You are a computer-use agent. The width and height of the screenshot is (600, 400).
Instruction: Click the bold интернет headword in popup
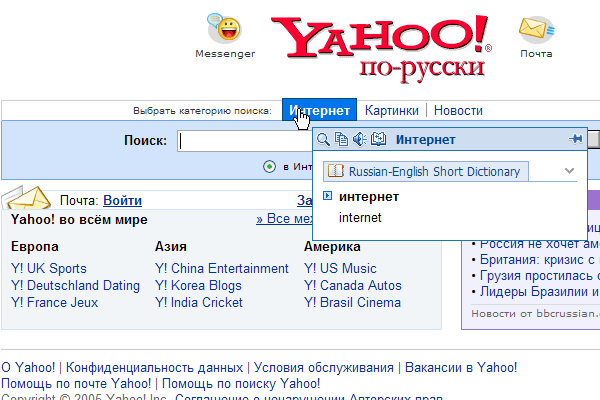pyautogui.click(x=369, y=196)
